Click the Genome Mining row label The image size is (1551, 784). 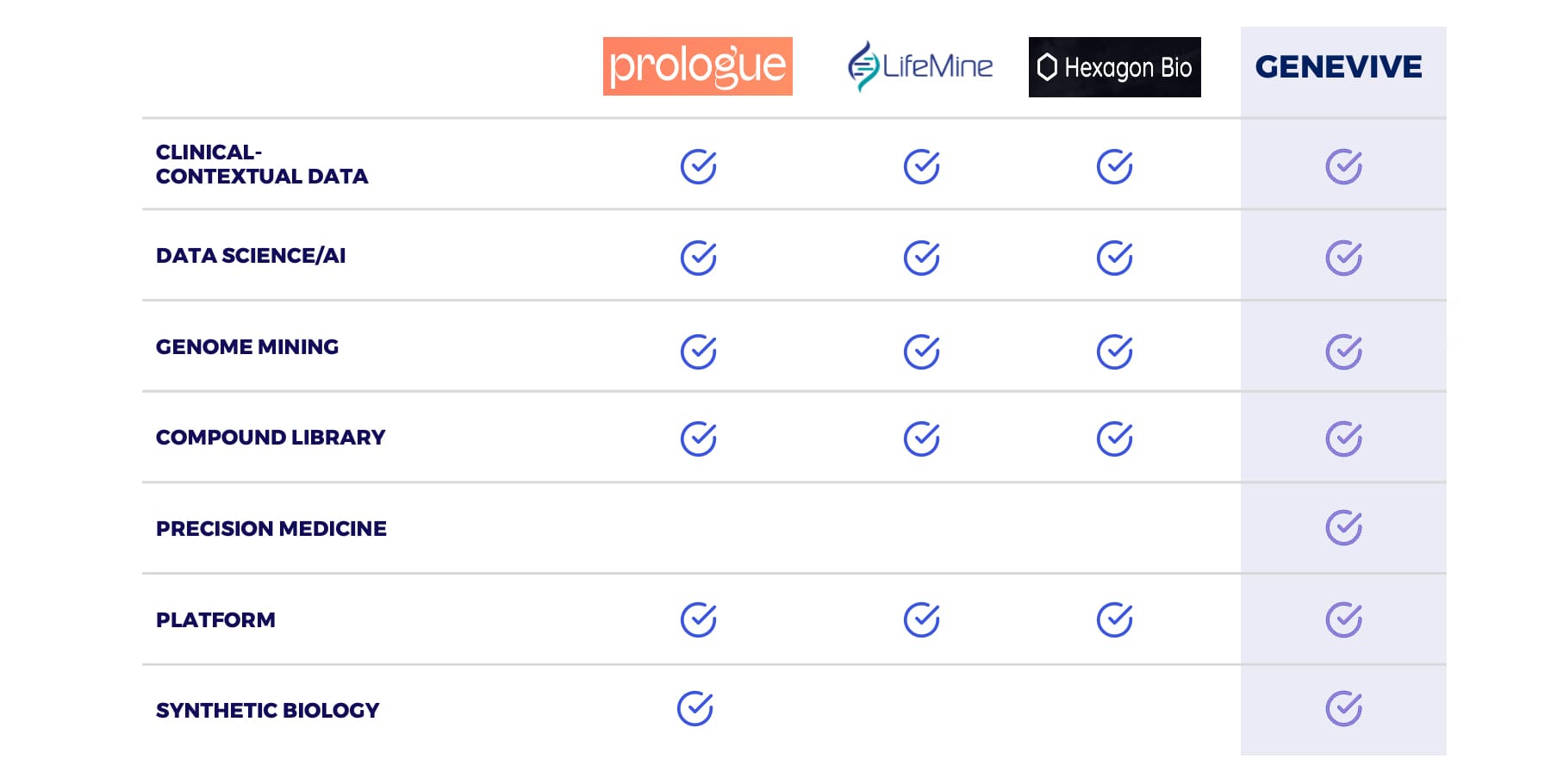coord(247,347)
